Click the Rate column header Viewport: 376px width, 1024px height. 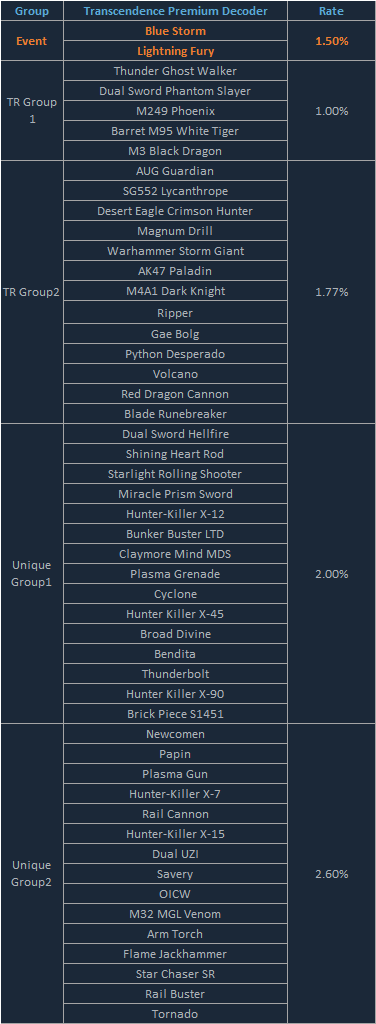tap(332, 11)
